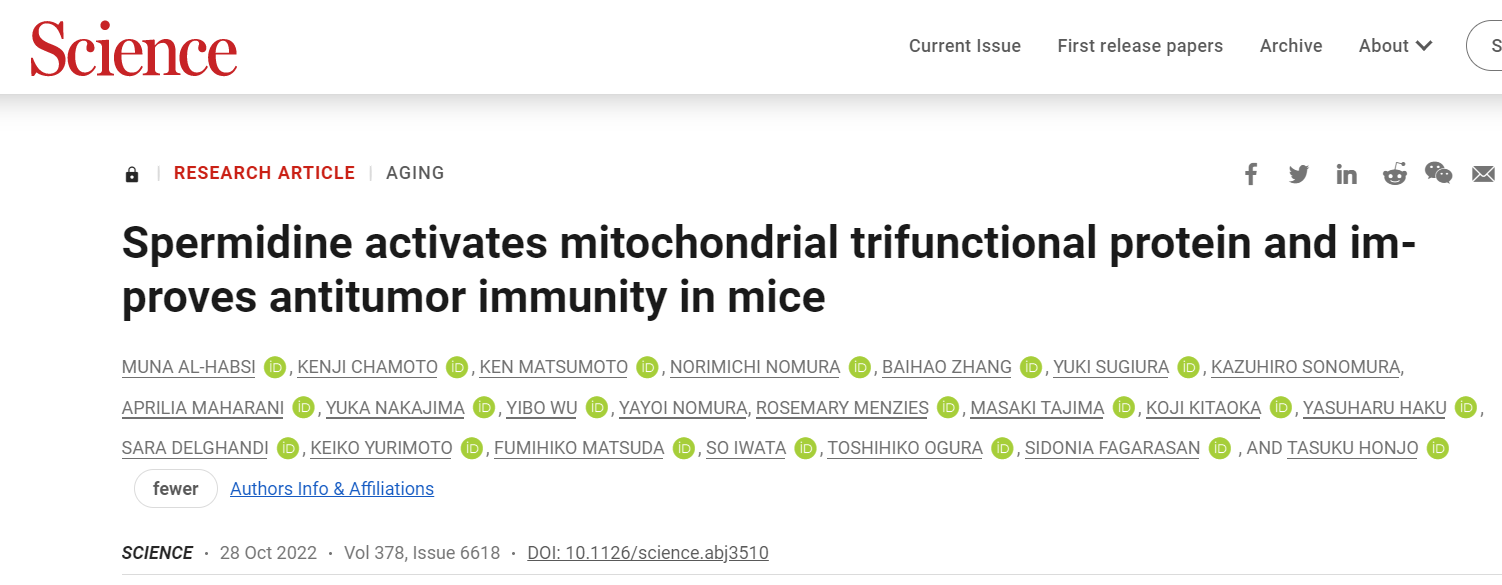Open the DOI 10.1126/science.abj3510 link

click(x=648, y=553)
